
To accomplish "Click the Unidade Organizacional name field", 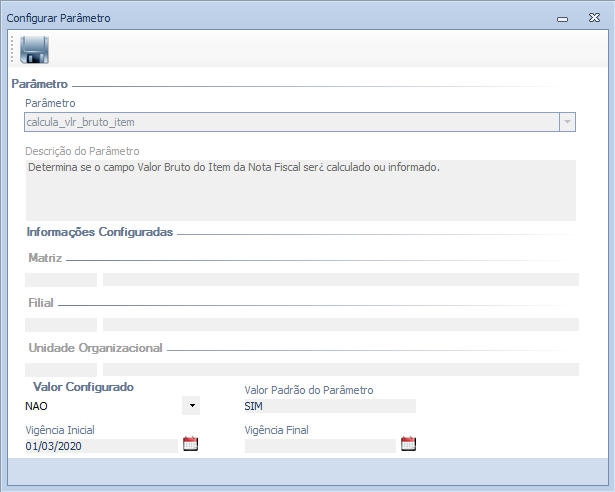I will pyautogui.click(x=340, y=370).
